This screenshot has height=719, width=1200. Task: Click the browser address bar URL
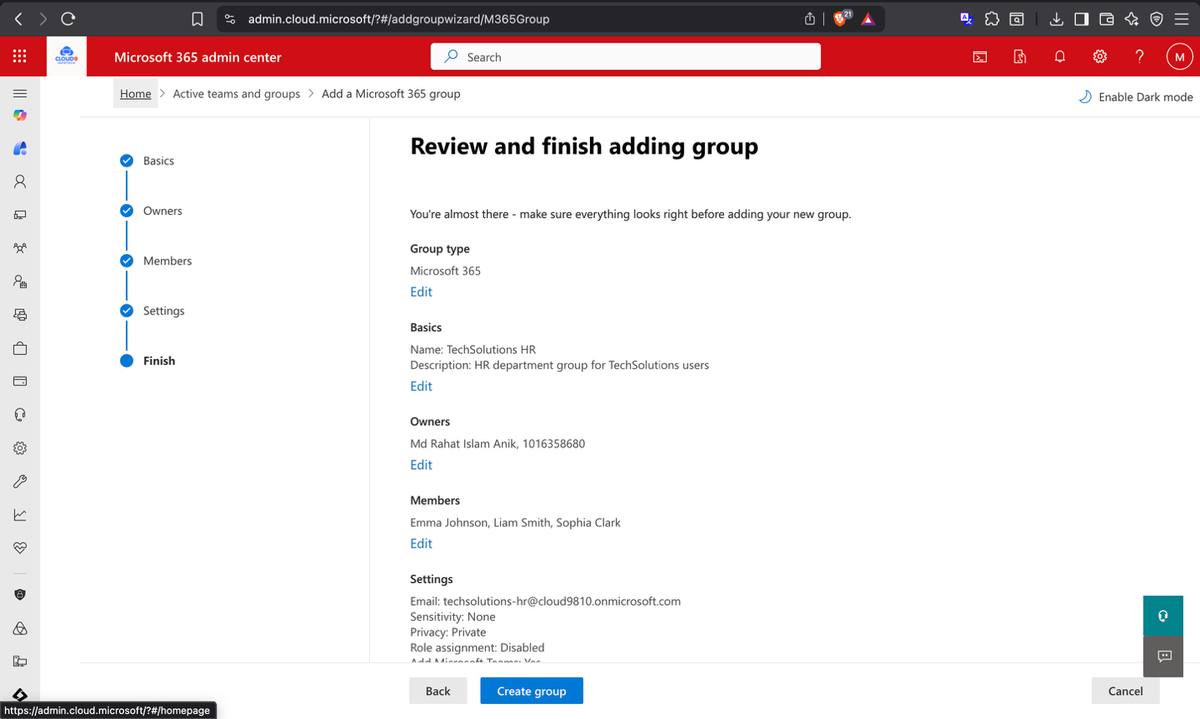tap(398, 18)
